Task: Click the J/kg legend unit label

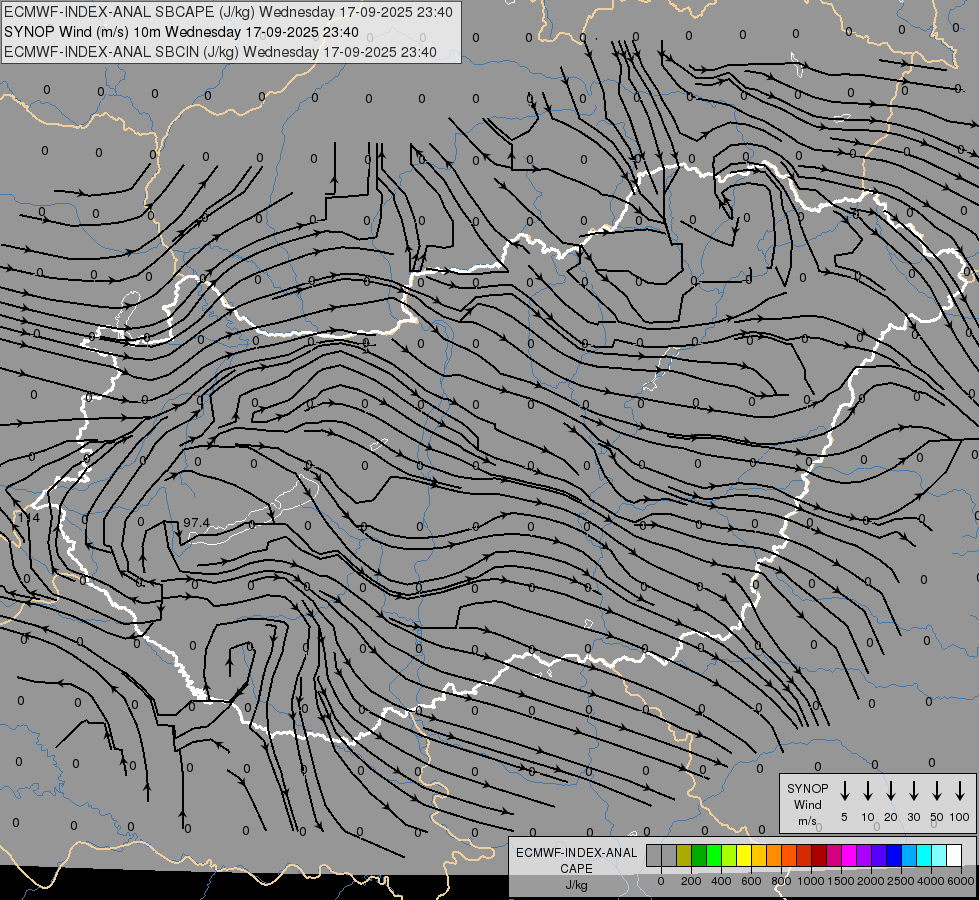Action: (x=576, y=885)
